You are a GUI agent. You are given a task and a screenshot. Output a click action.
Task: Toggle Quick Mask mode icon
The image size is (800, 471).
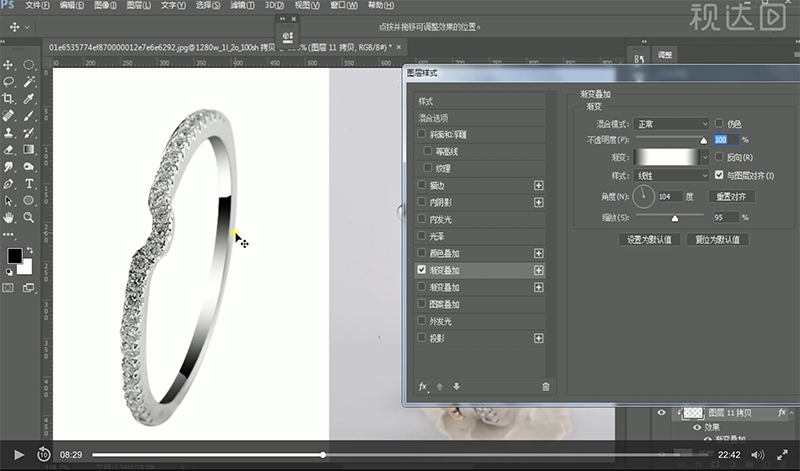[x=8, y=288]
